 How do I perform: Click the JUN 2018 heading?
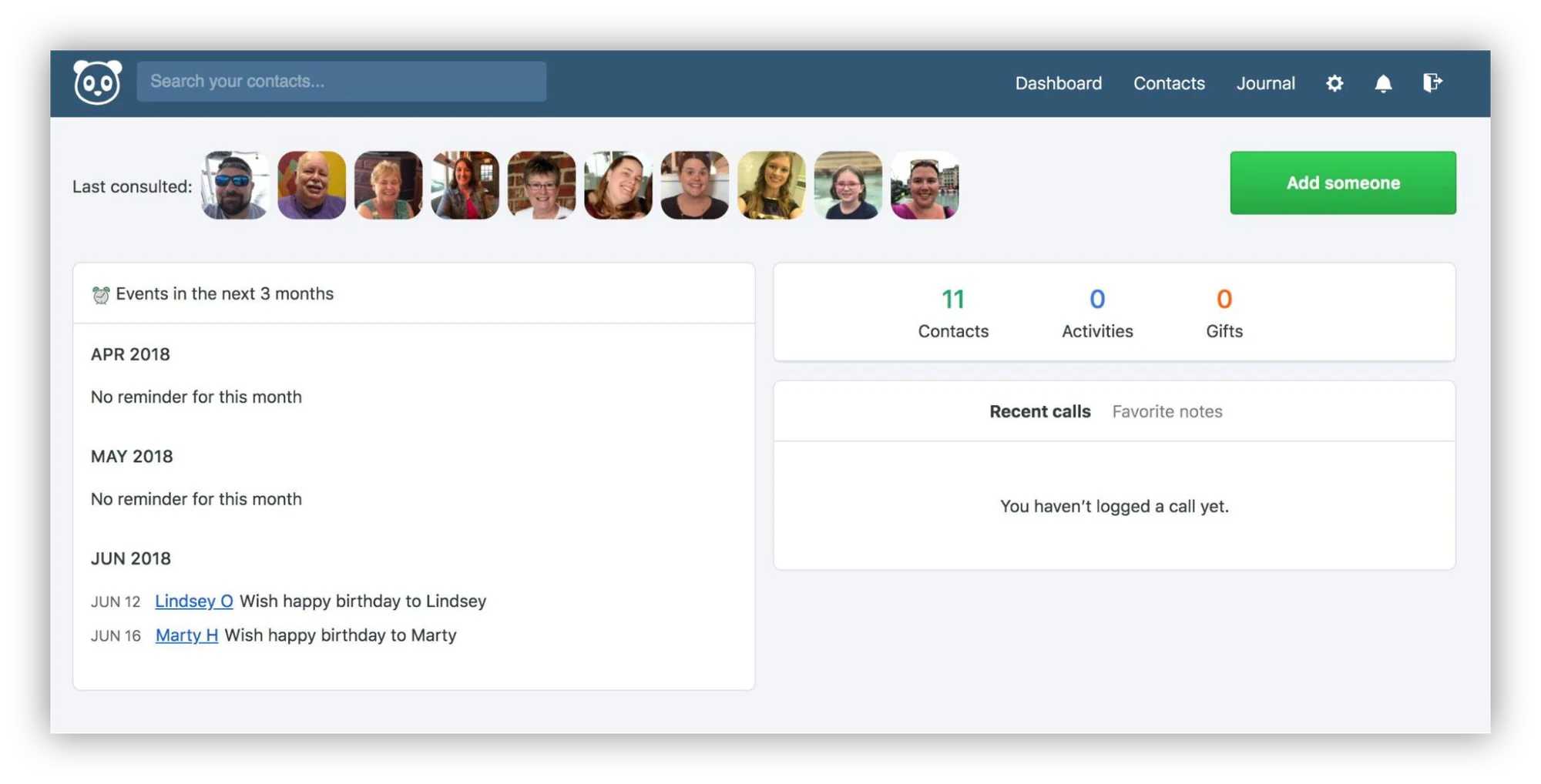pos(131,558)
